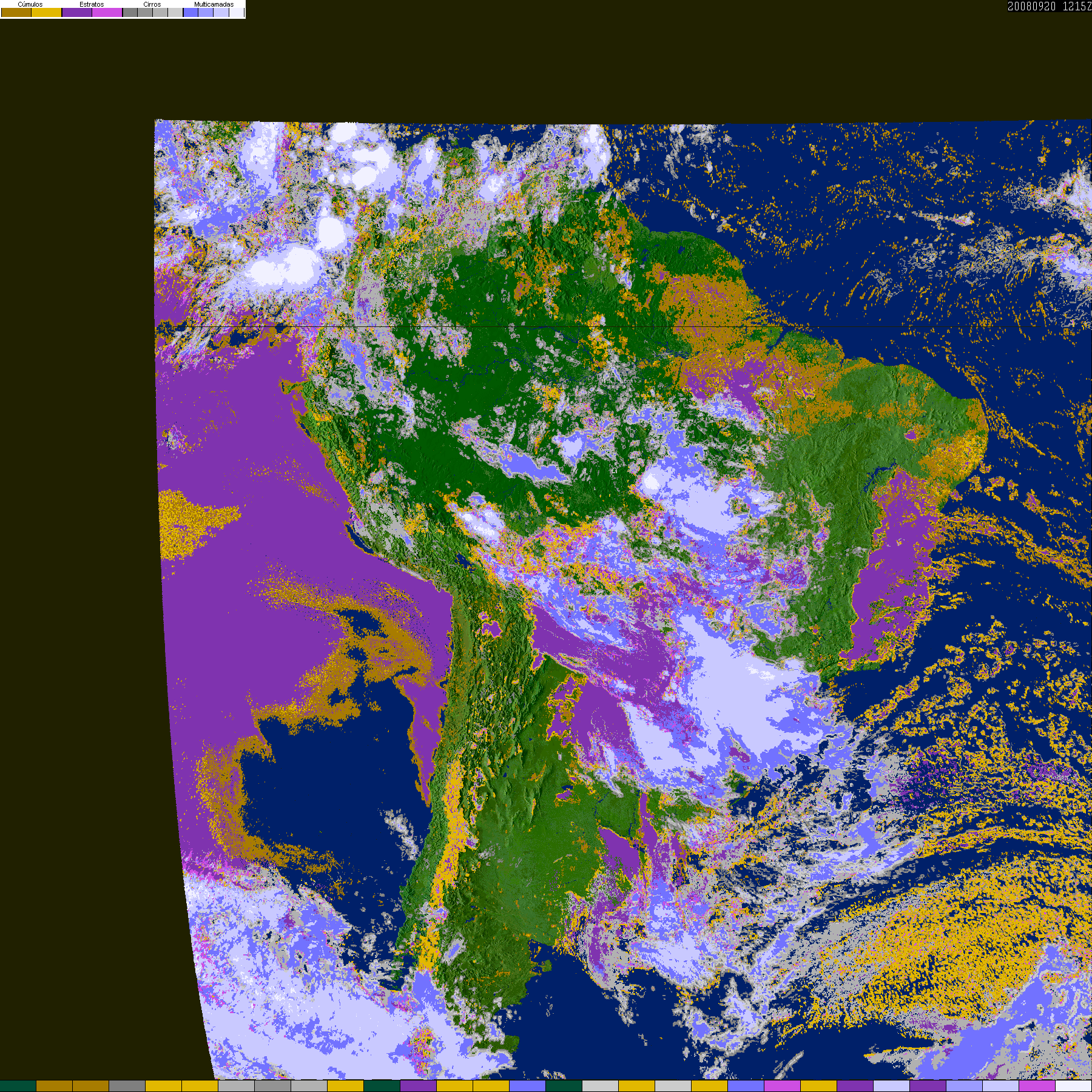Choose the near-white Multicamadas legend swatch
This screenshot has height=1092, width=1092.
pyautogui.click(x=237, y=12)
